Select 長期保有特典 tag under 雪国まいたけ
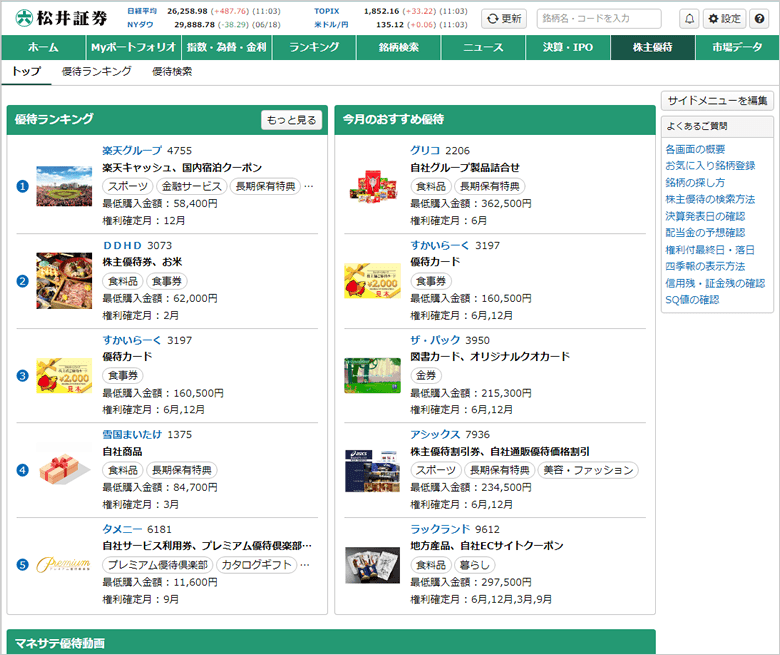This screenshot has height=655, width=780. [x=182, y=470]
